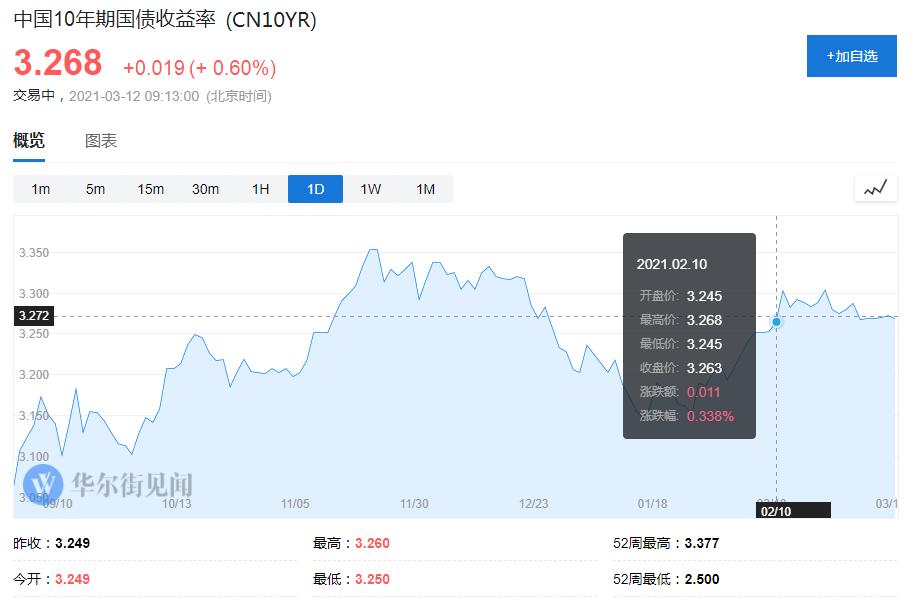923x601 pixels.
Task: Click the +加自选 button
Action: click(852, 56)
